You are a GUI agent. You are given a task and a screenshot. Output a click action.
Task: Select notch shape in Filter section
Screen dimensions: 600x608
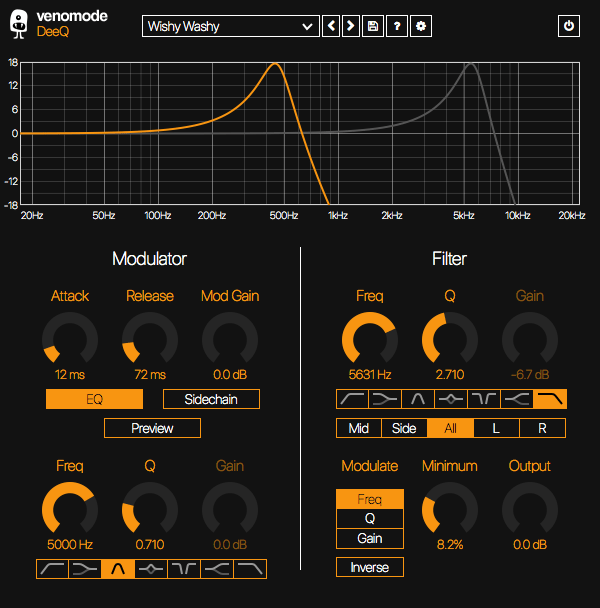pos(484,399)
